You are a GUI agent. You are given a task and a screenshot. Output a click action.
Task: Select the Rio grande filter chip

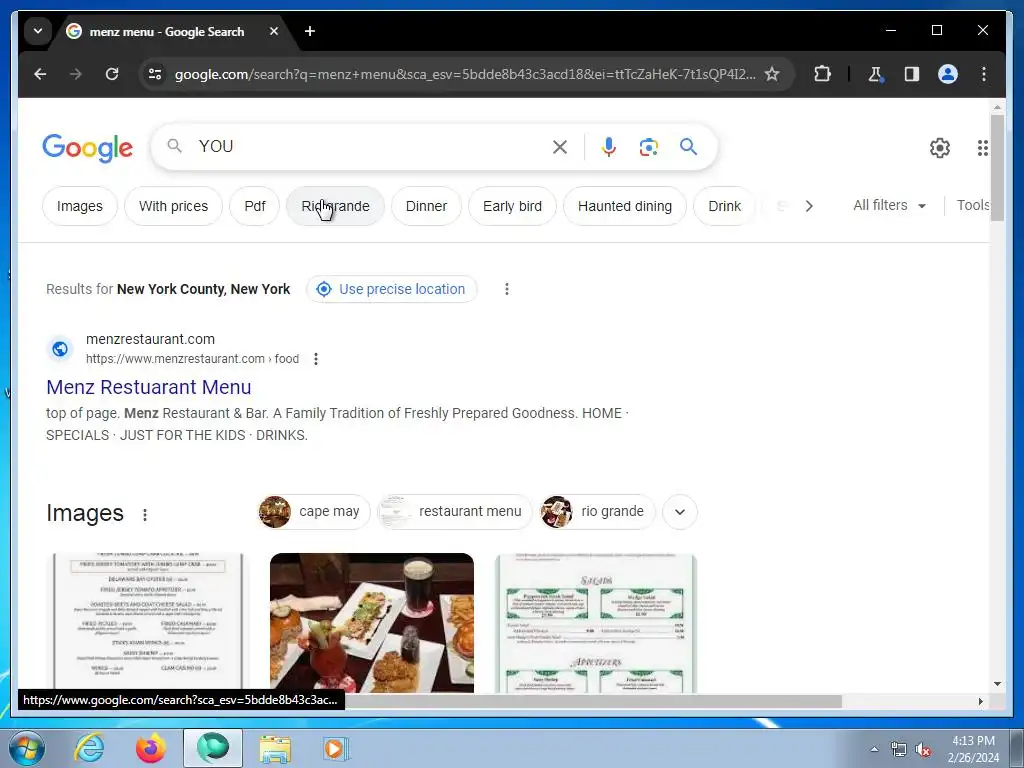[x=335, y=206]
